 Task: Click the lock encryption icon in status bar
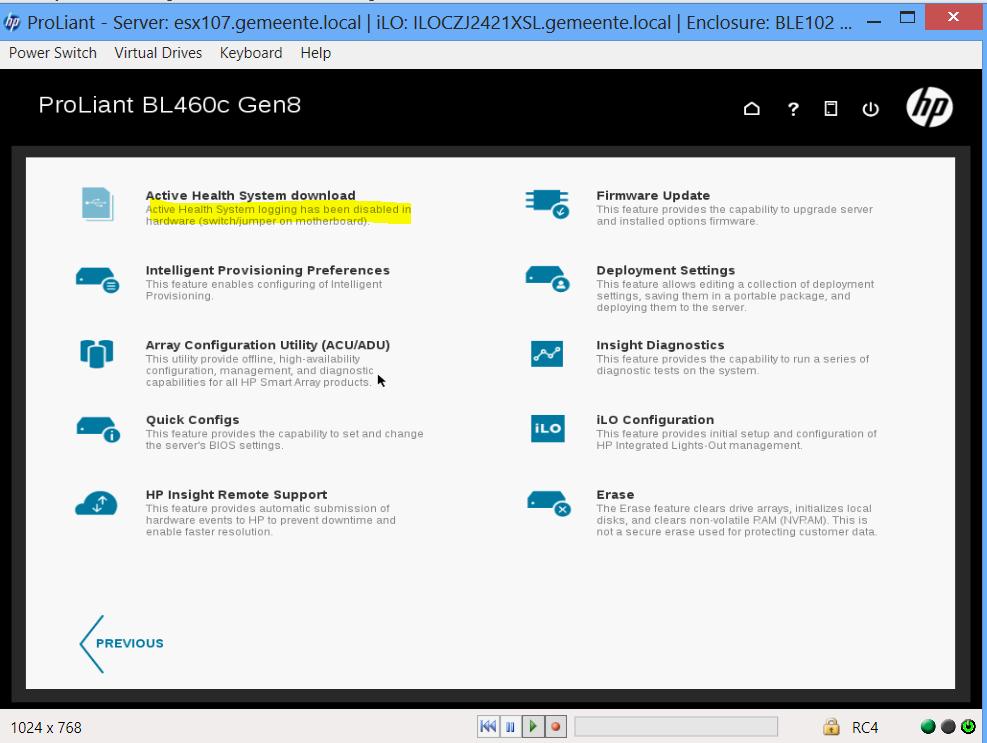830,727
